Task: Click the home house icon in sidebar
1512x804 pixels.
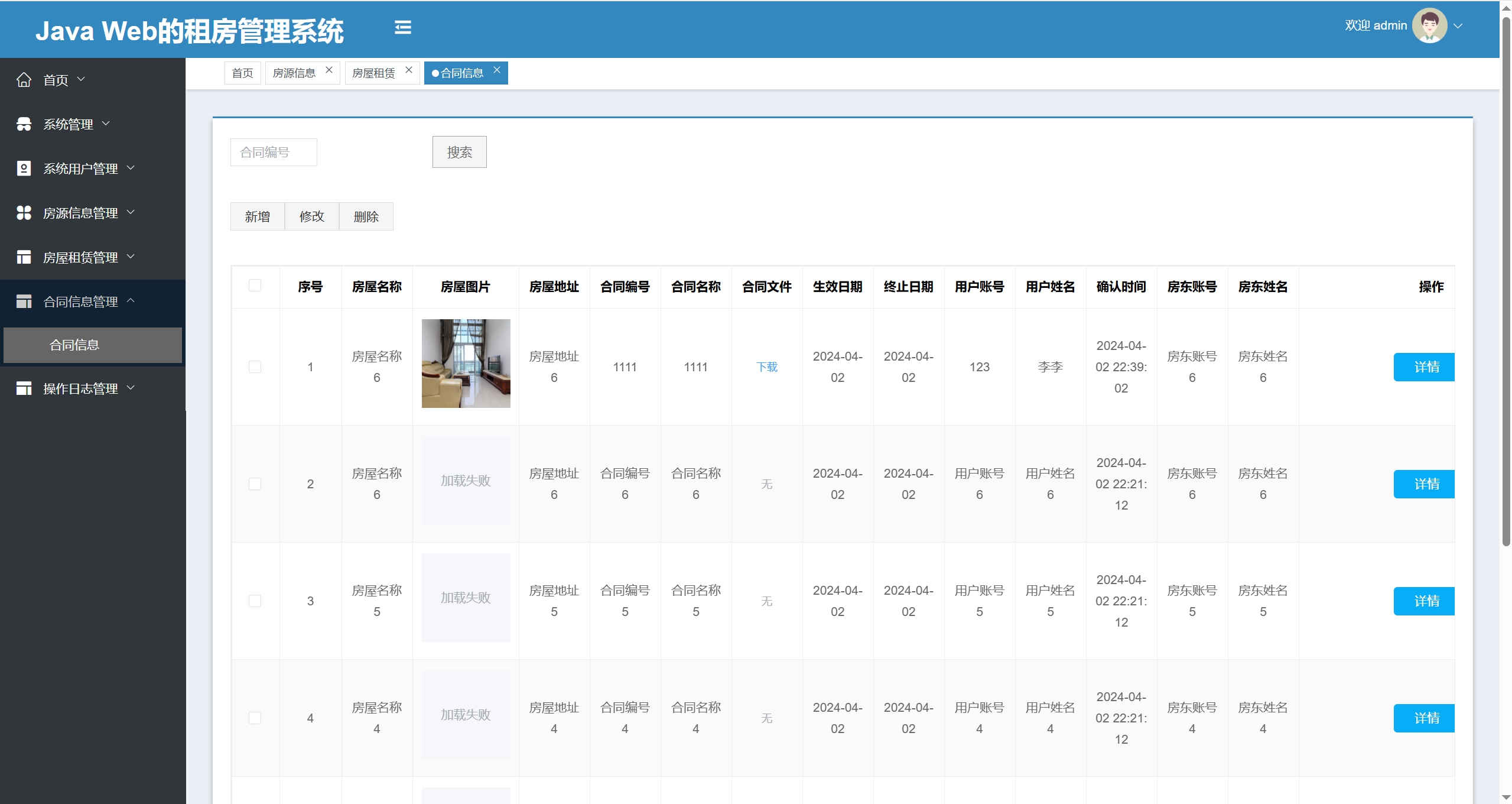Action: click(x=24, y=80)
